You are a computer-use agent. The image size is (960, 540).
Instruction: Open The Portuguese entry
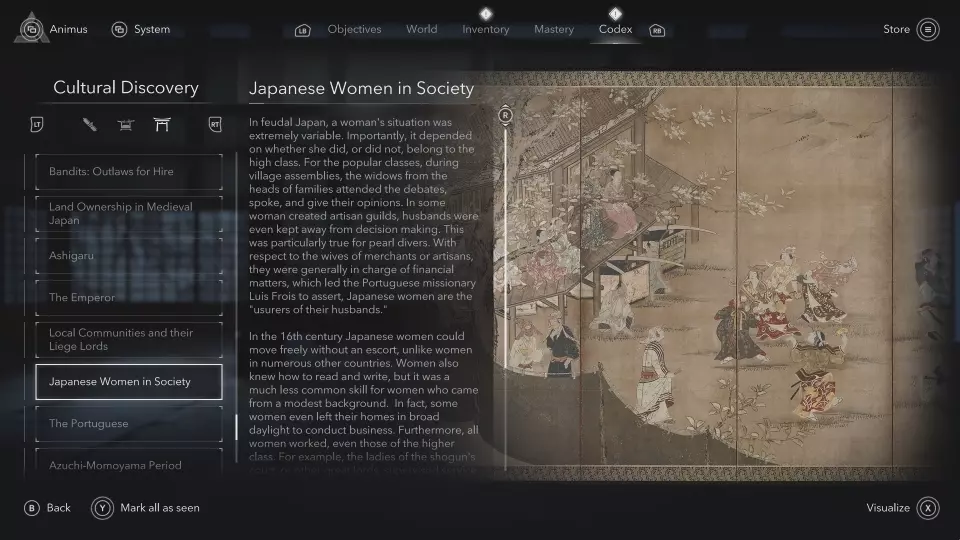click(129, 424)
